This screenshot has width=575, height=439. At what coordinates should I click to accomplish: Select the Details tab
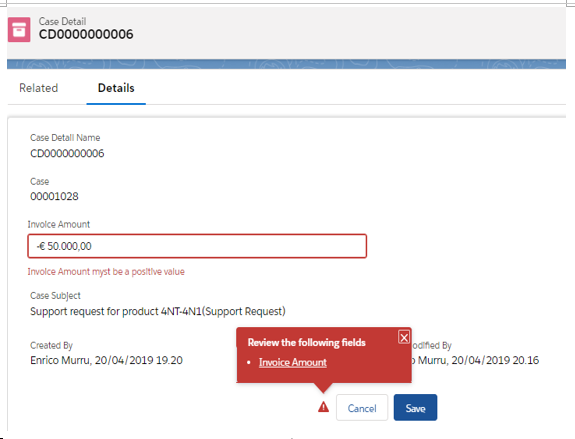coord(116,88)
